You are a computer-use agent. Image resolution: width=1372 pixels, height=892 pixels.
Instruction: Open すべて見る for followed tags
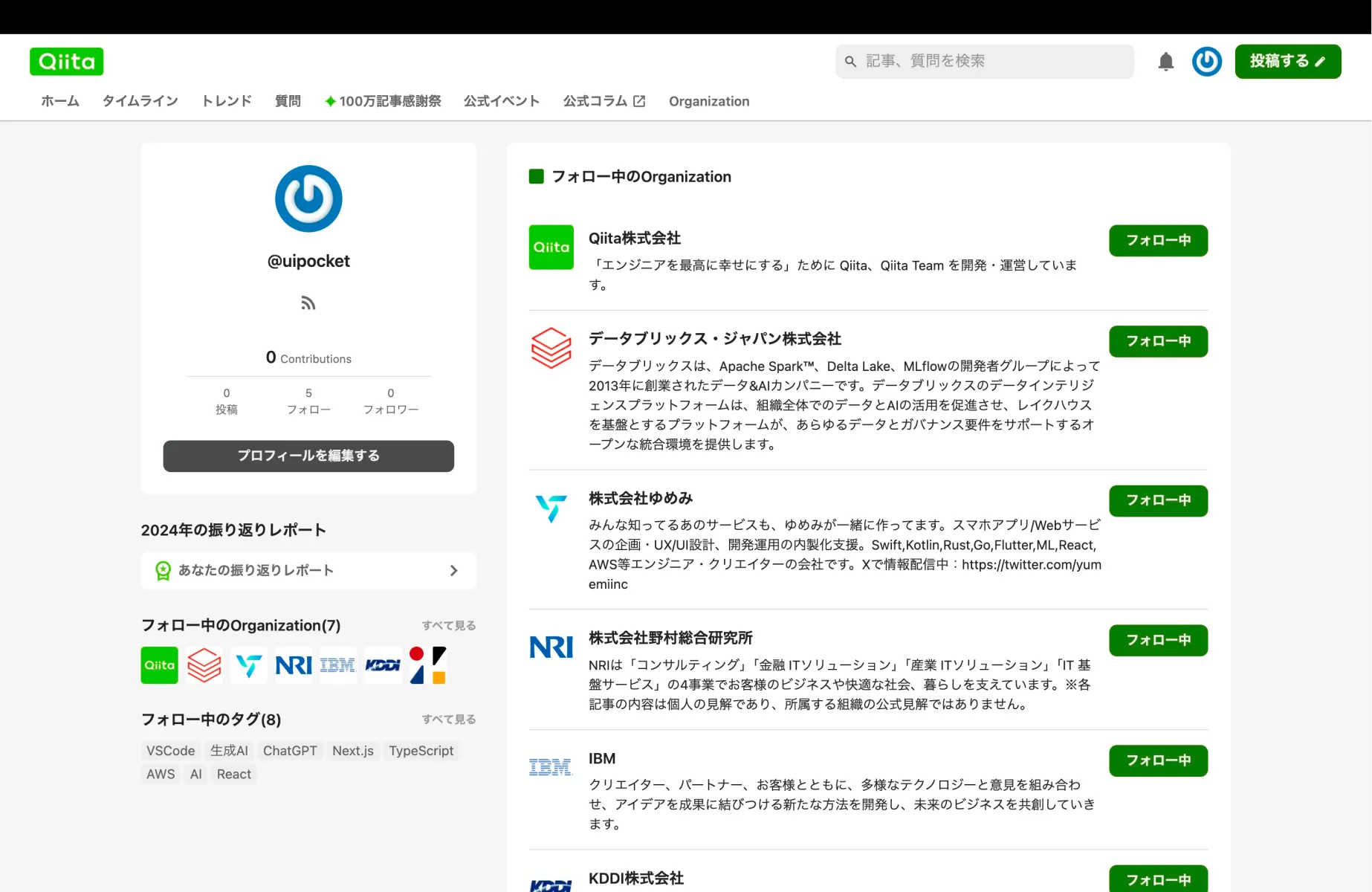point(448,719)
